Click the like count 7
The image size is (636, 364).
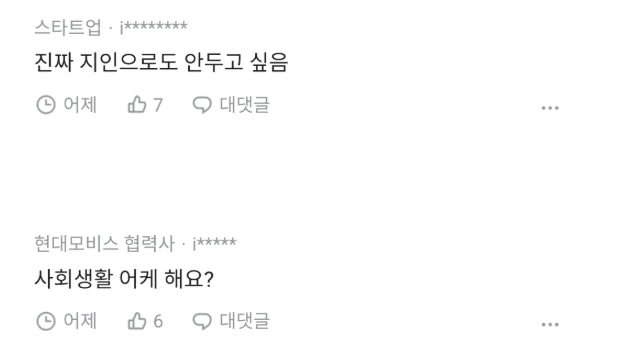(x=158, y=105)
